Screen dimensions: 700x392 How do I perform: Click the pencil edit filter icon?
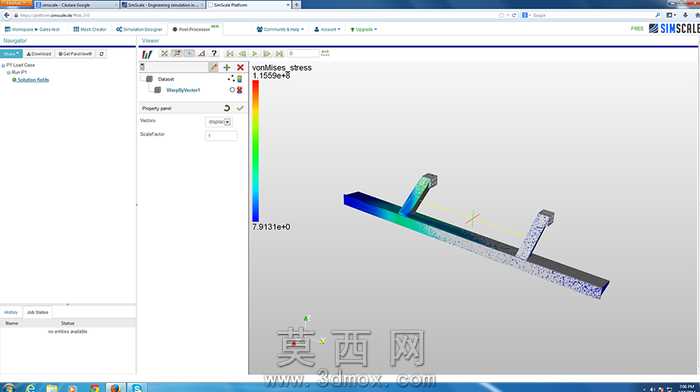click(213, 67)
